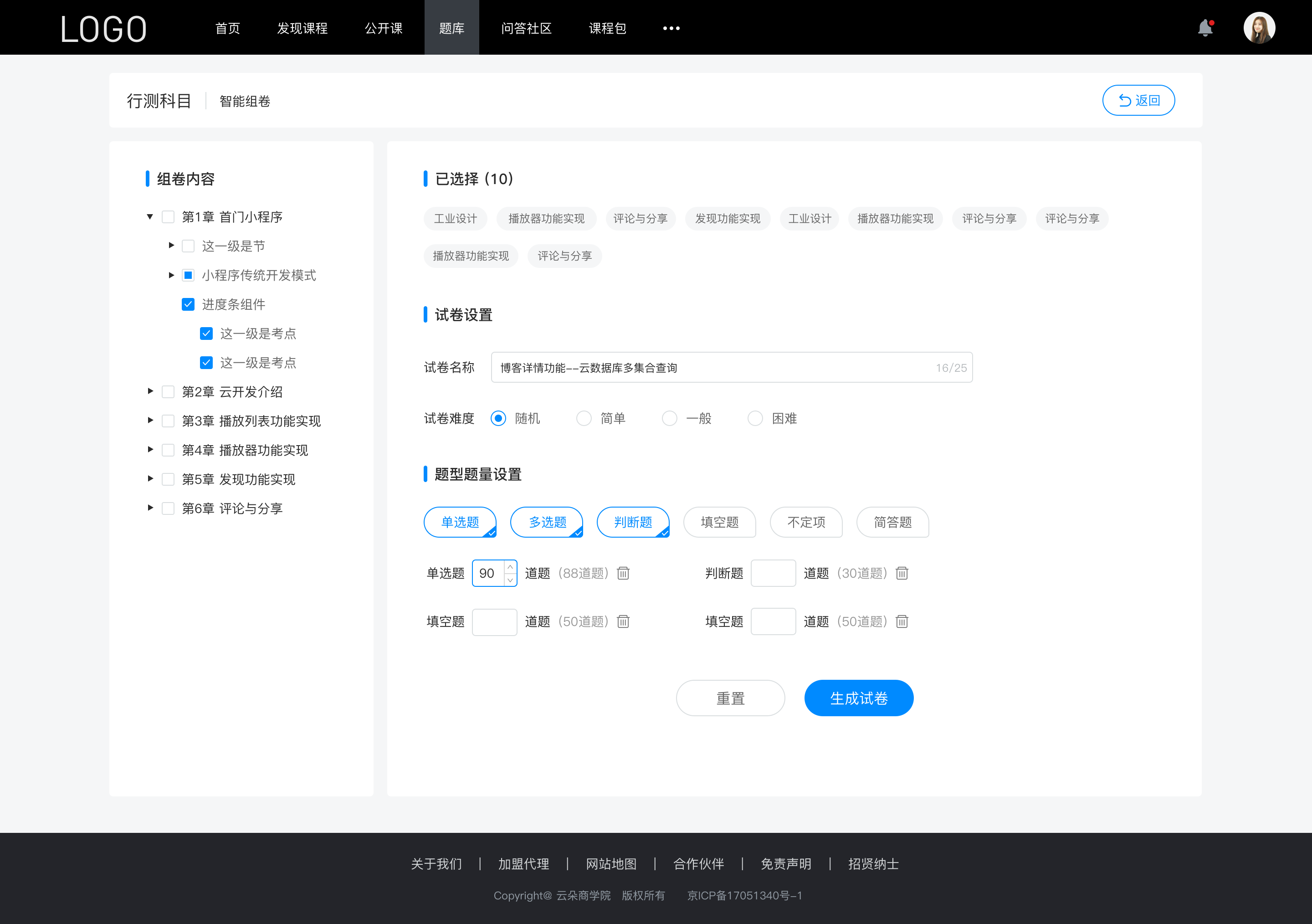Toggle checkbox for 这一级是考点 first entry
Viewport: 1312px width, 924px height.
click(x=205, y=334)
